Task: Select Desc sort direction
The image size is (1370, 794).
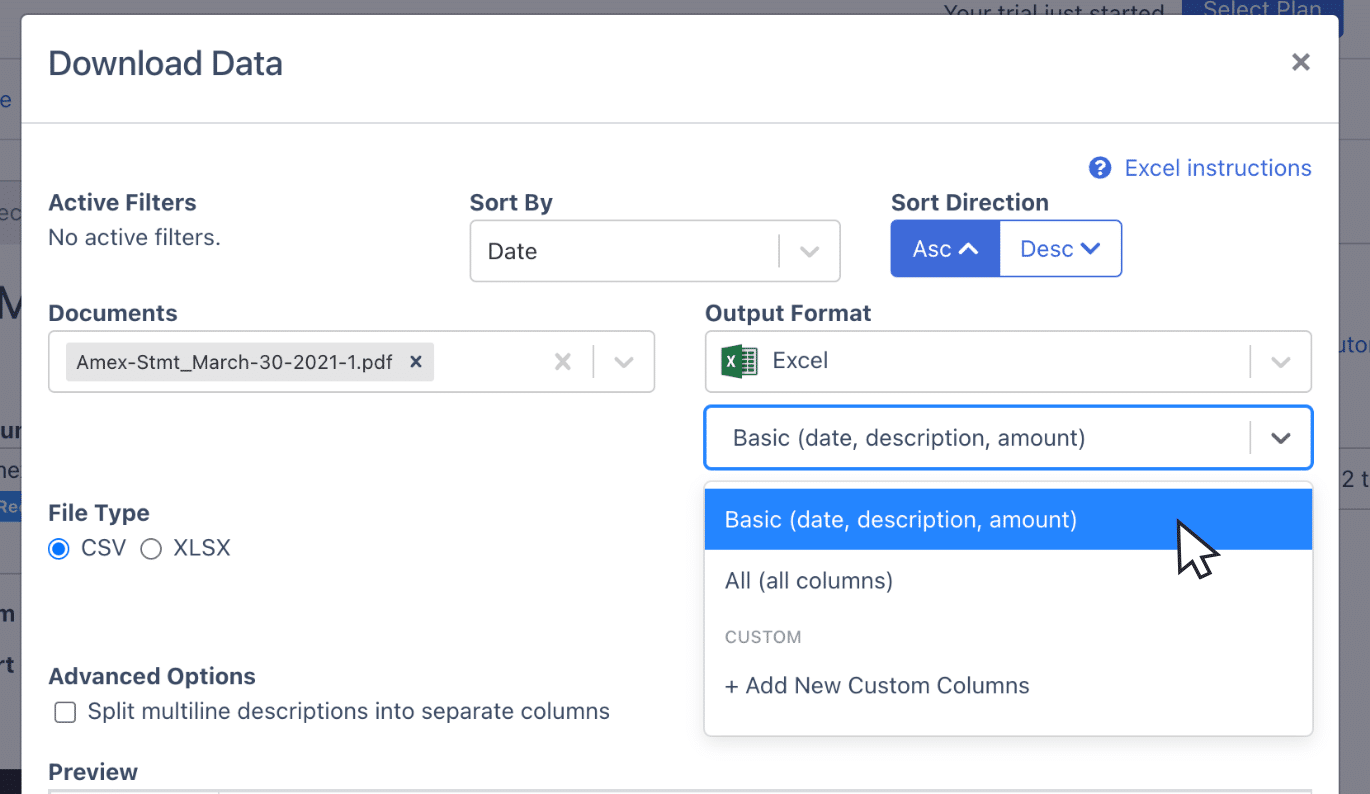Action: tap(1060, 249)
